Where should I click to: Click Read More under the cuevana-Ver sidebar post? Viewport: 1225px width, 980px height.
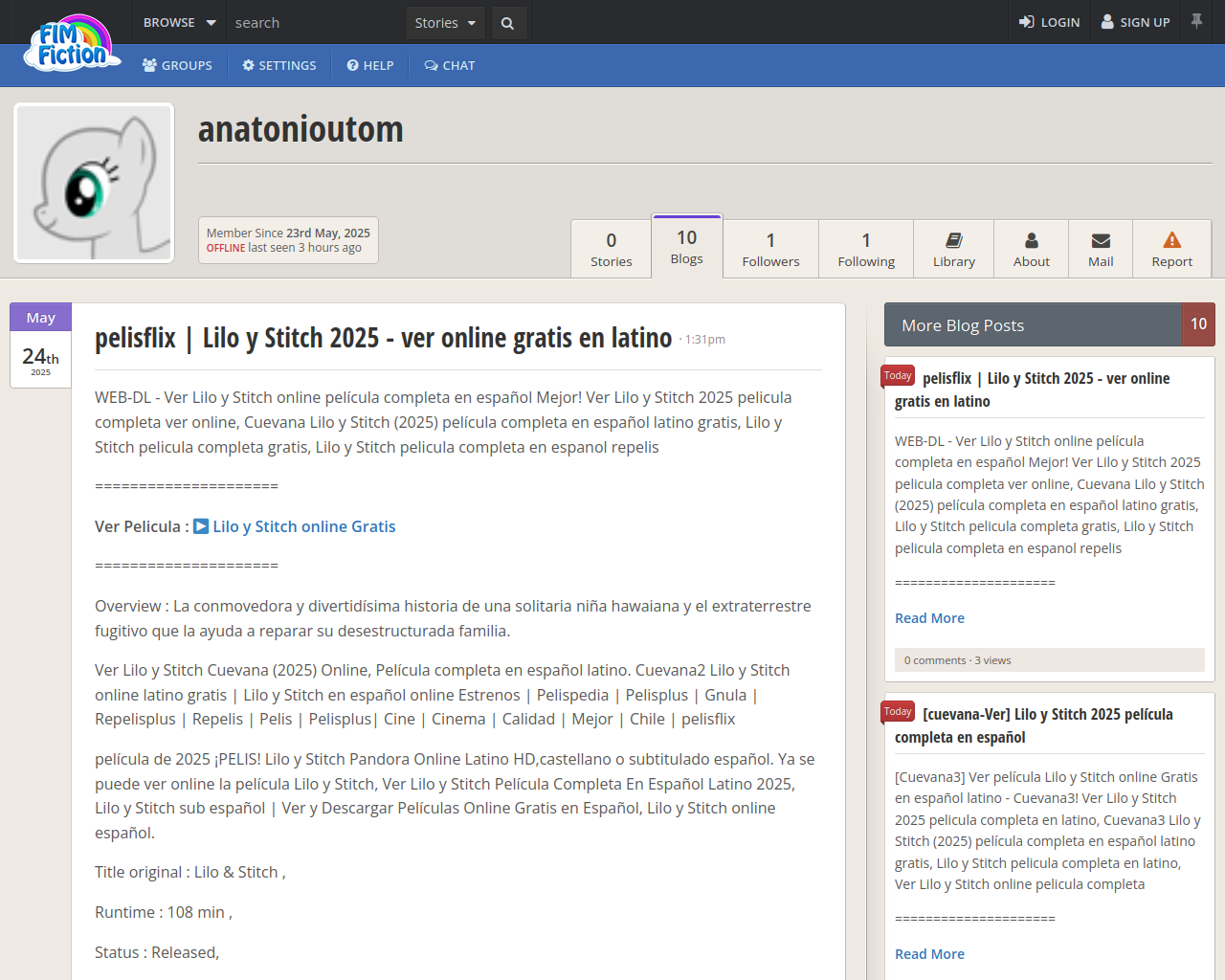coord(929,954)
